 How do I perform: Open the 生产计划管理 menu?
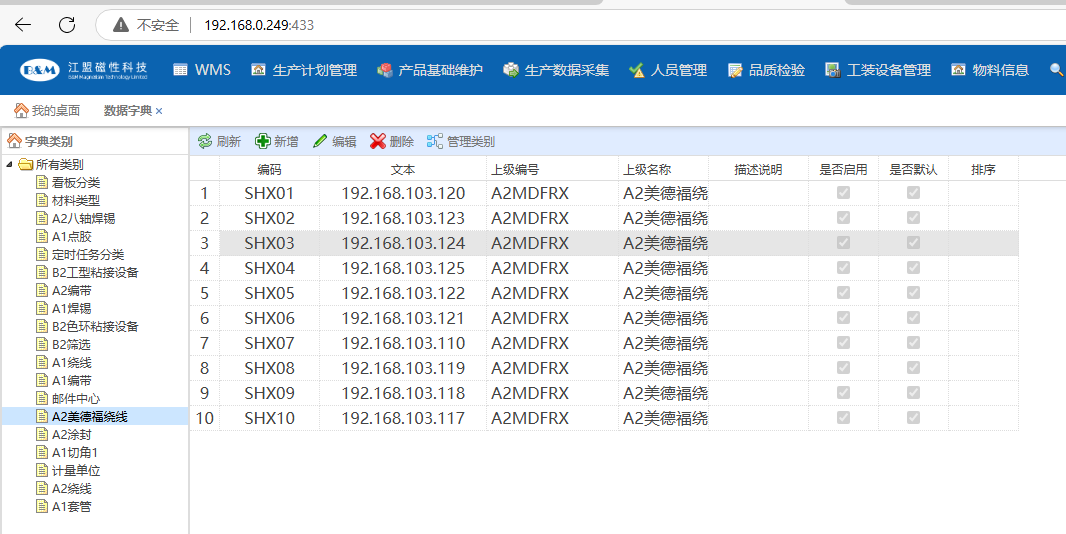click(303, 70)
